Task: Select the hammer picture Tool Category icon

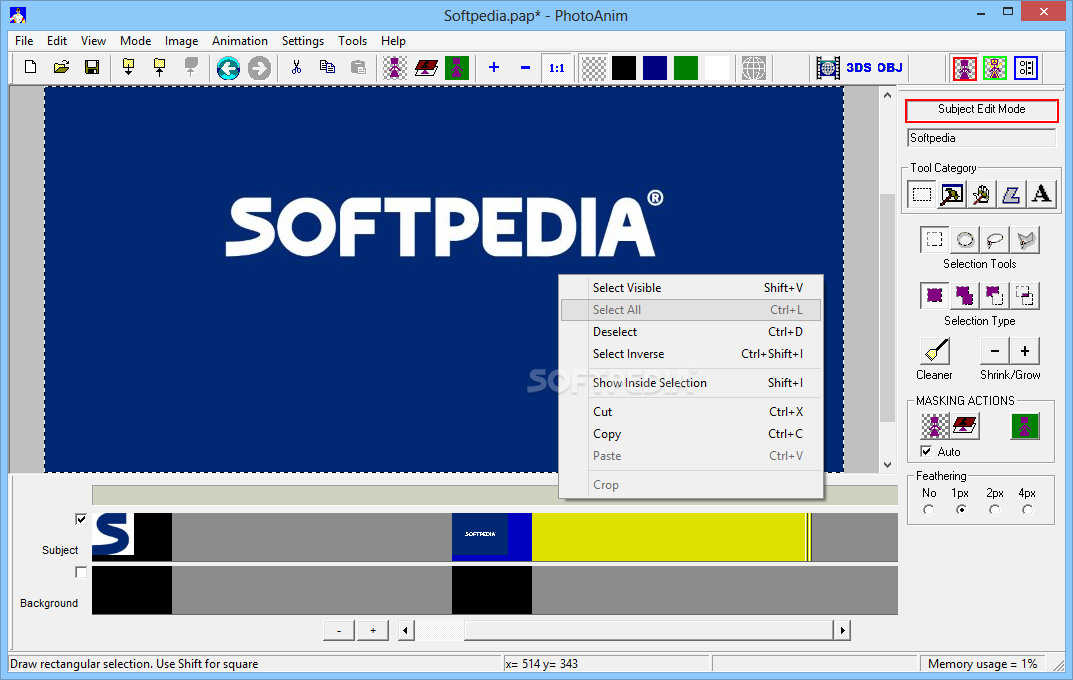Action: 952,194
